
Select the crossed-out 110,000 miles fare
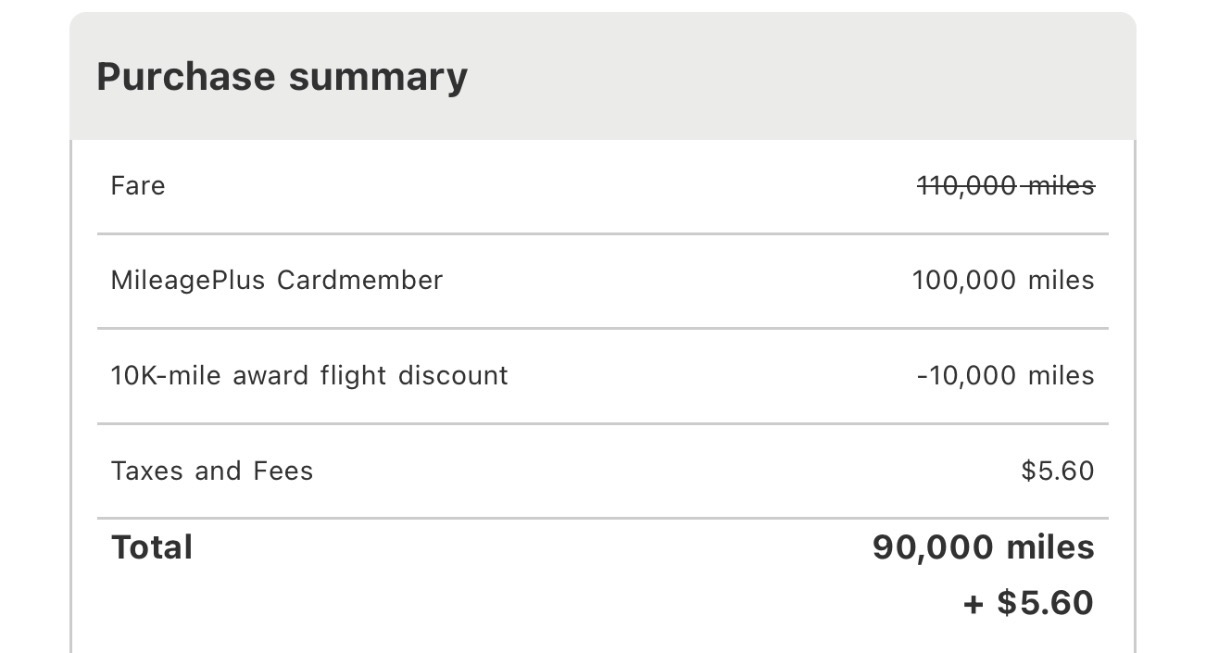pyautogui.click(x=1005, y=186)
